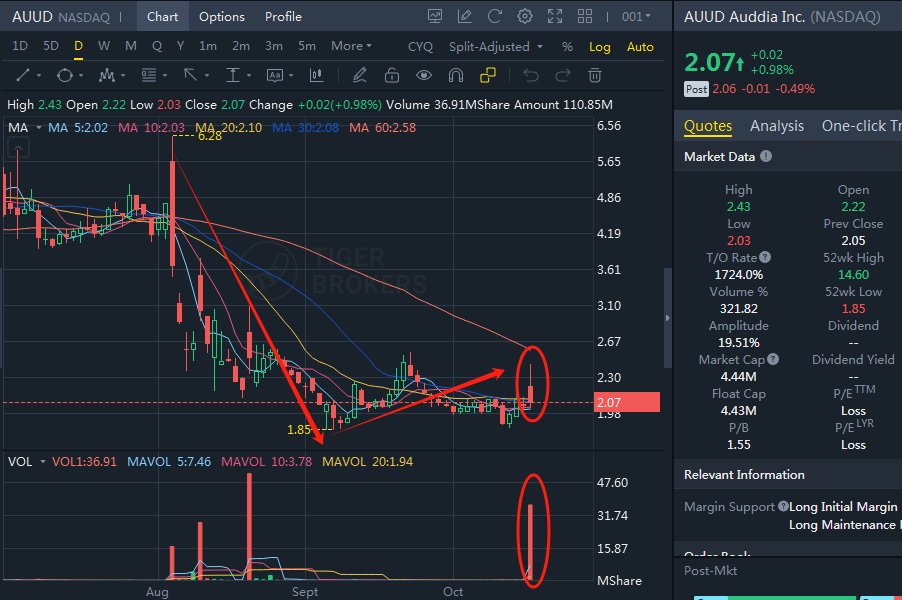The image size is (902, 600).
Task: Select the price range measure tool
Action: pyautogui.click(x=232, y=75)
